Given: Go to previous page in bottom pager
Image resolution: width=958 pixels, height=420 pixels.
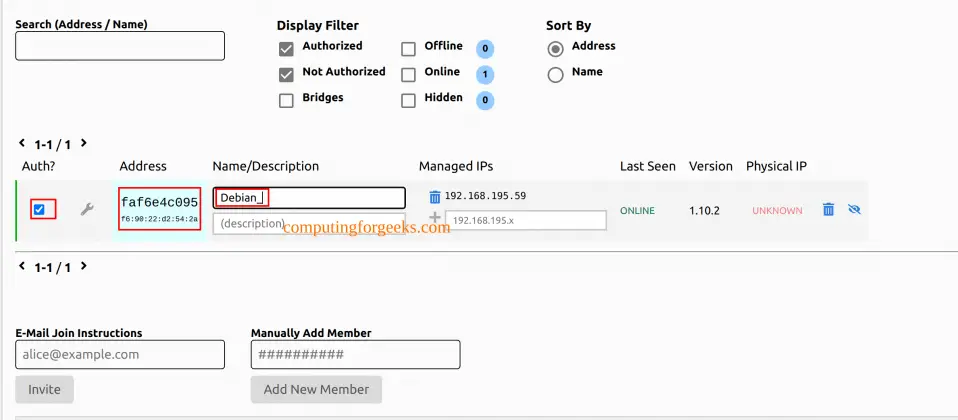Looking at the screenshot, I should pyautogui.click(x=22, y=266).
